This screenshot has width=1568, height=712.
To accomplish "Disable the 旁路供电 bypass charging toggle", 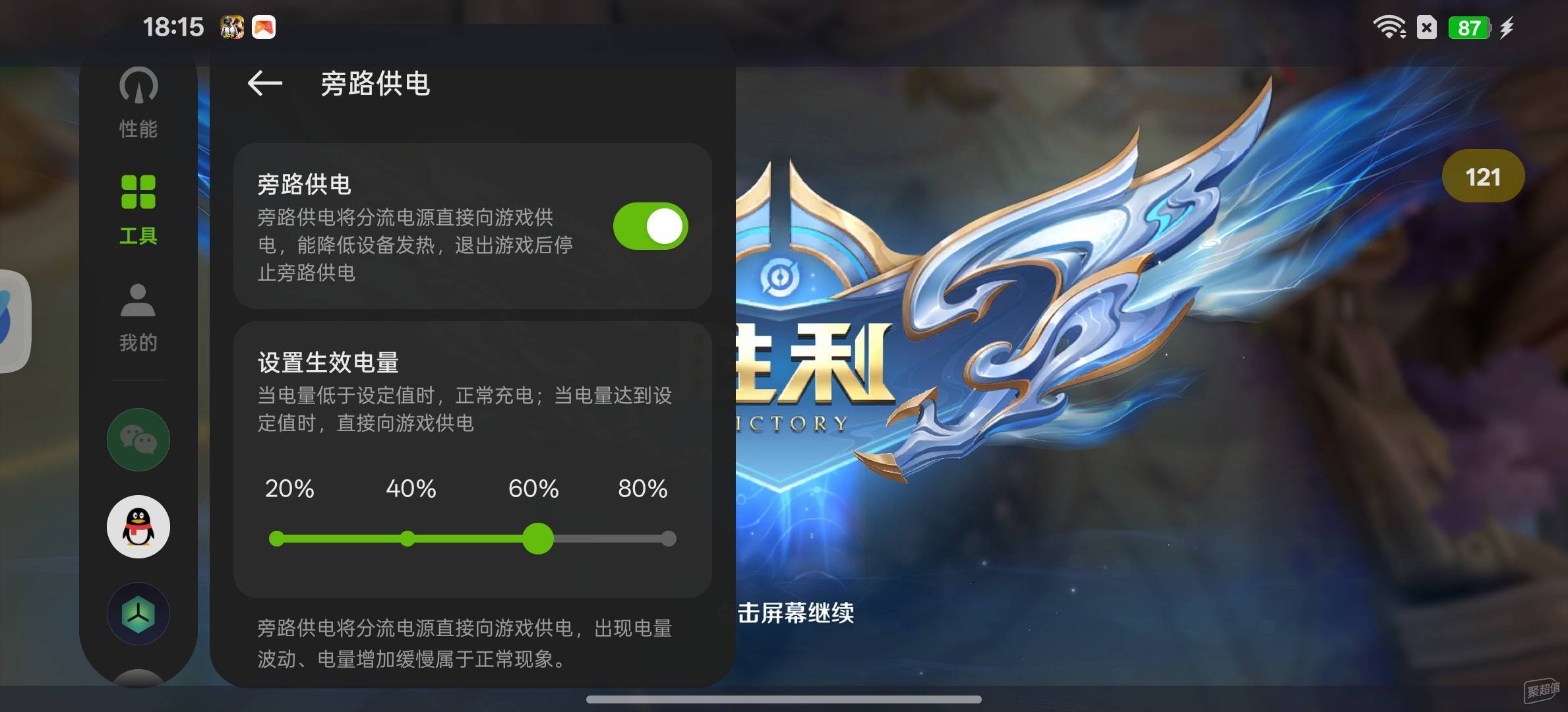I will 651,226.
